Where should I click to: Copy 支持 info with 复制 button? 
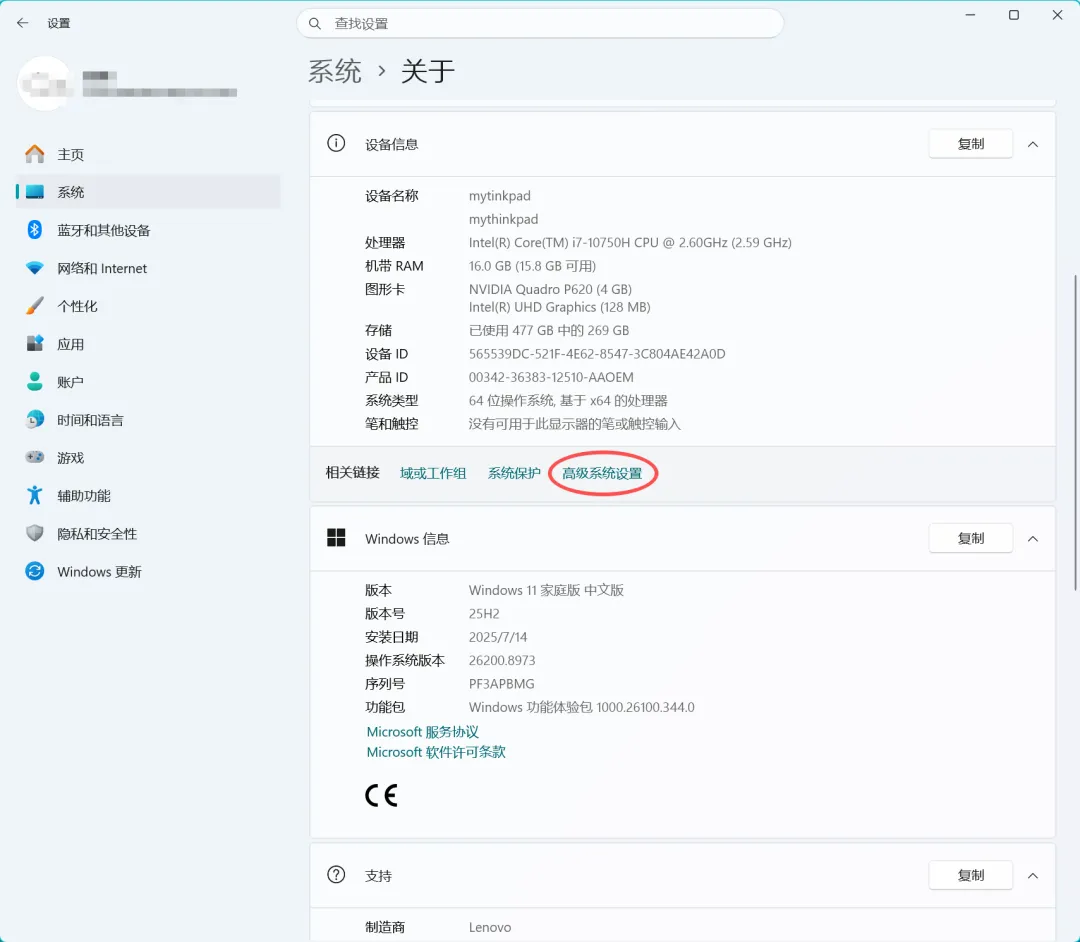(970, 875)
